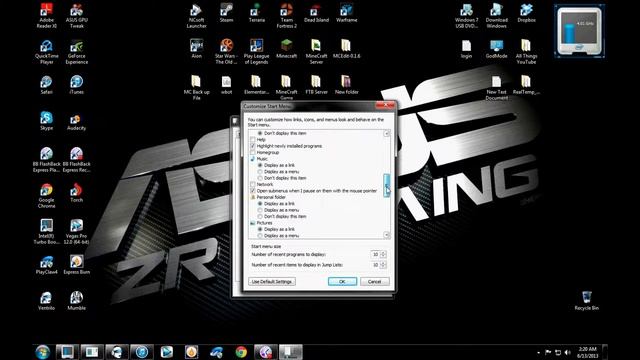The height and width of the screenshot is (360, 640).
Task: Select the Vegas Pro 12.0 desktop icon
Action: [77, 232]
